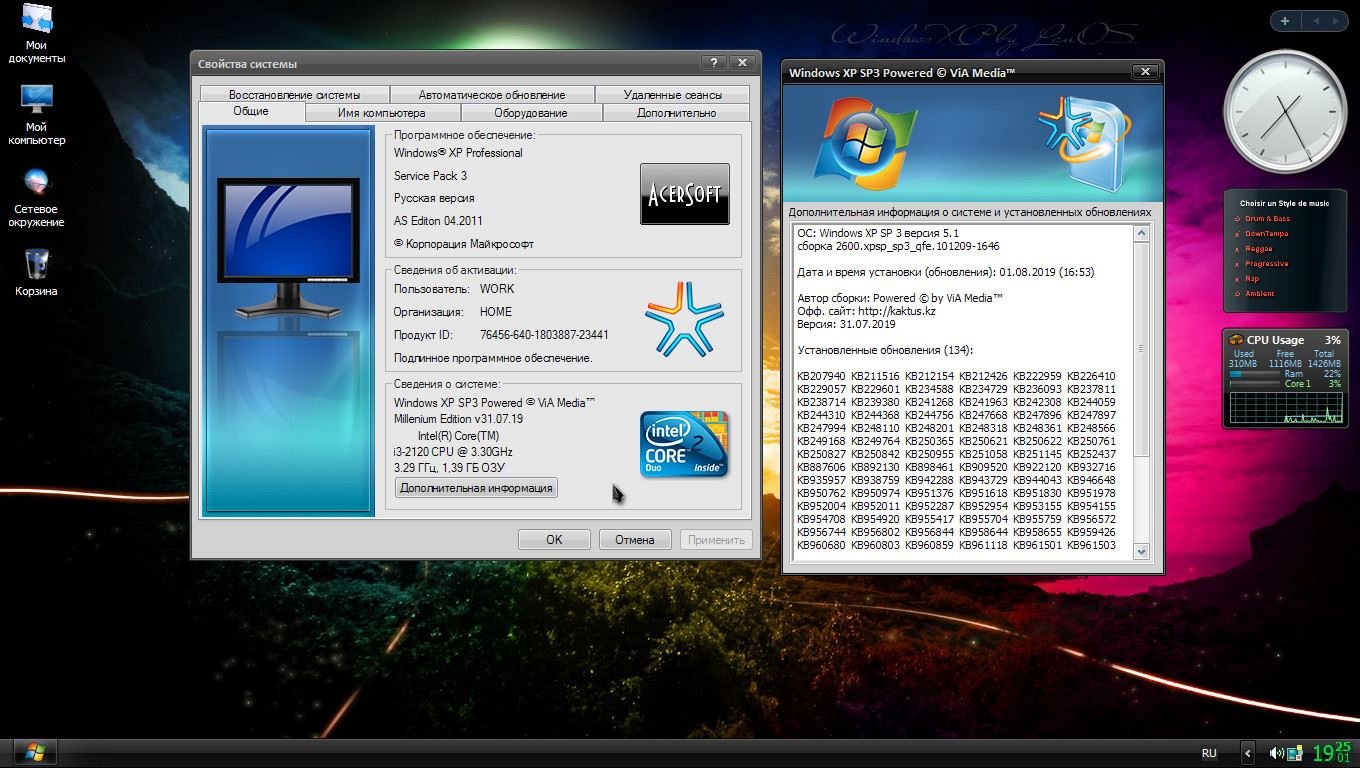Expand hidden tray icons chevron
Screen dimensions: 1360x768
1248,753
